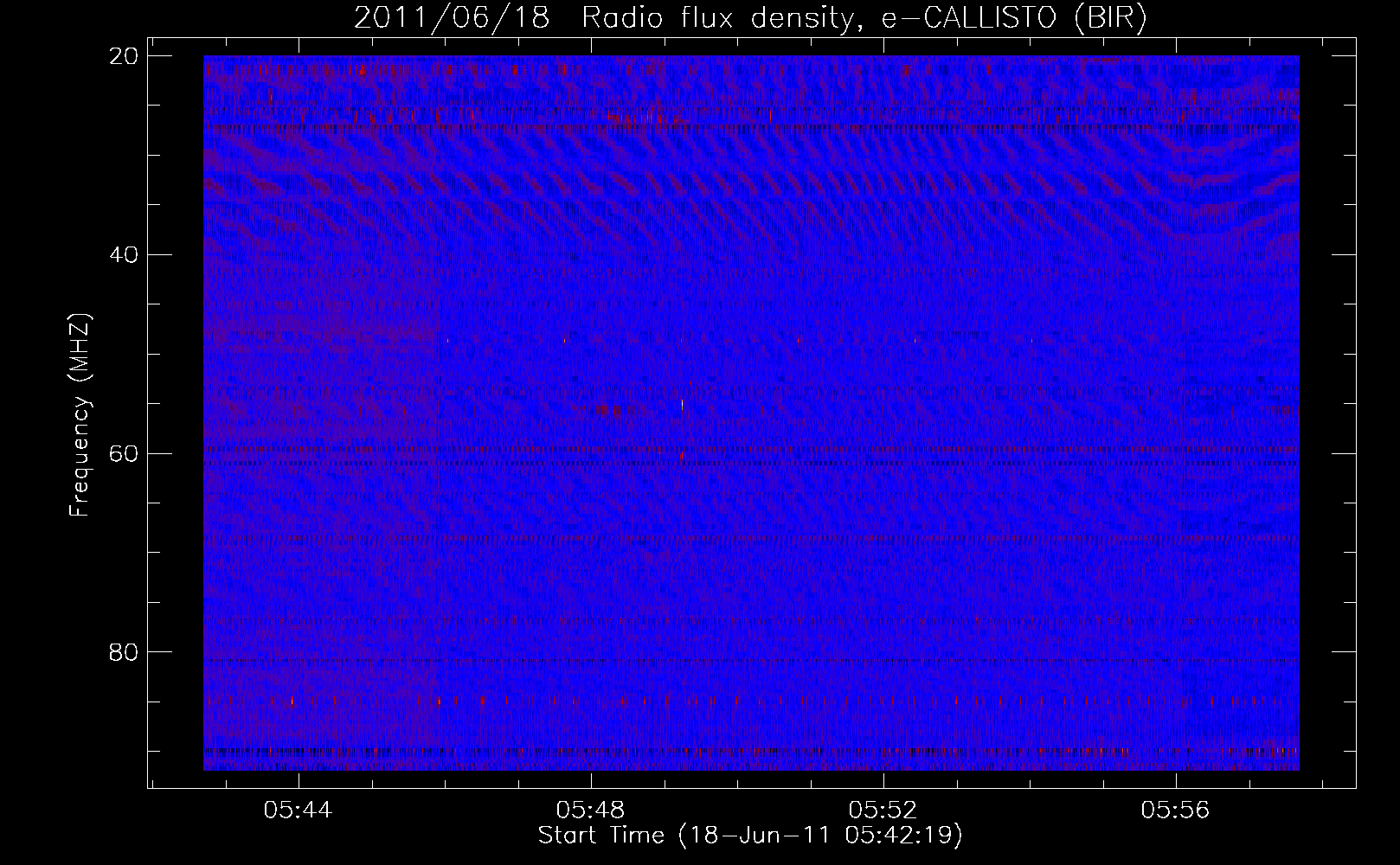Select the 'Frequency (MHZ)' y-axis label
The height and width of the screenshot is (865, 1400).
click(80, 415)
